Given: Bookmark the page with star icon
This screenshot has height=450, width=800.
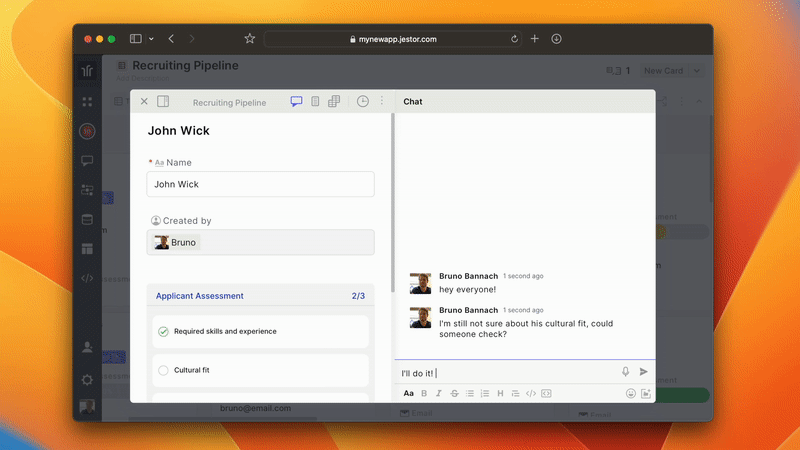Looking at the screenshot, I should [249, 39].
